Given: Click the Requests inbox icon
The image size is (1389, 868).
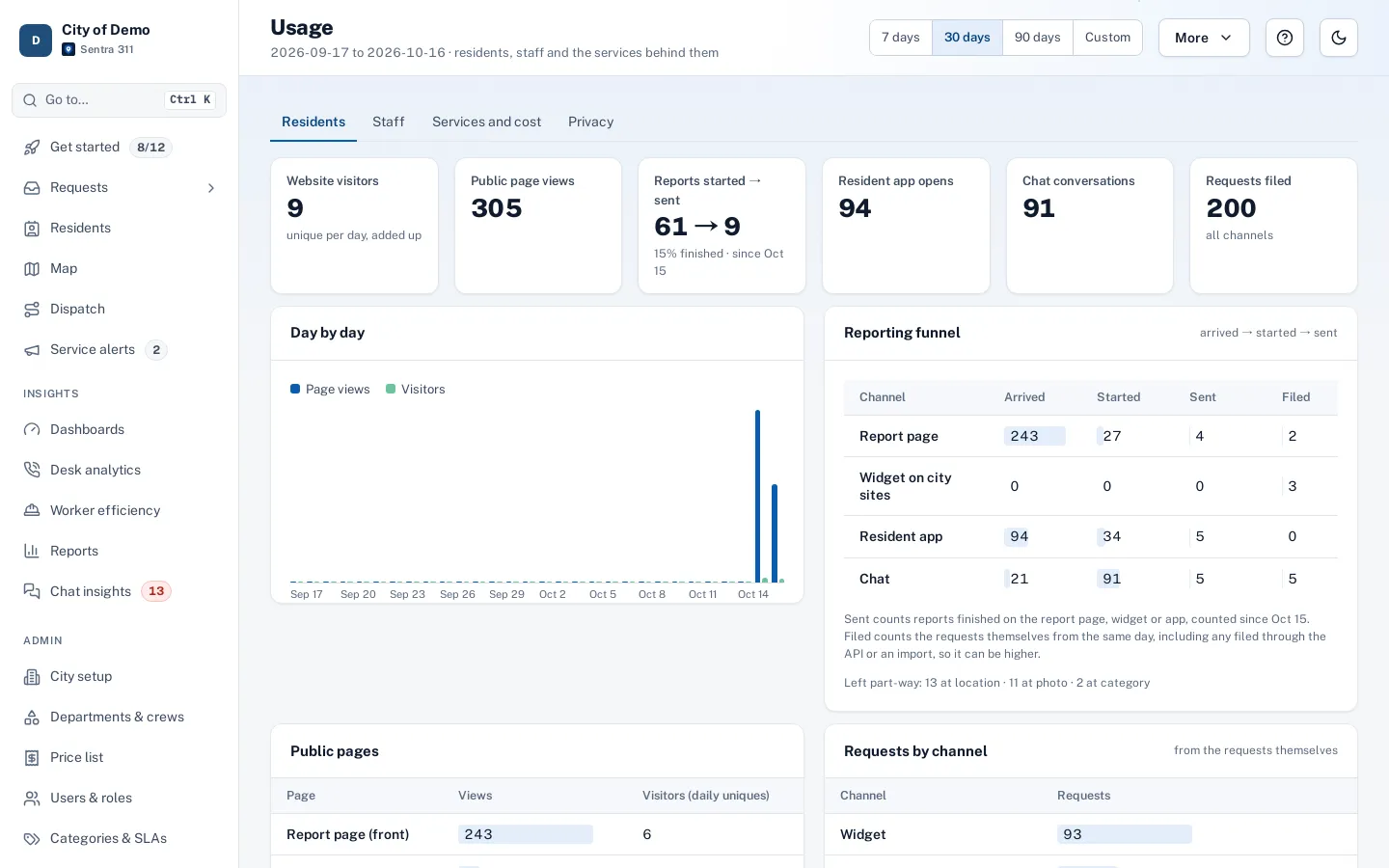Looking at the screenshot, I should 32,188.
